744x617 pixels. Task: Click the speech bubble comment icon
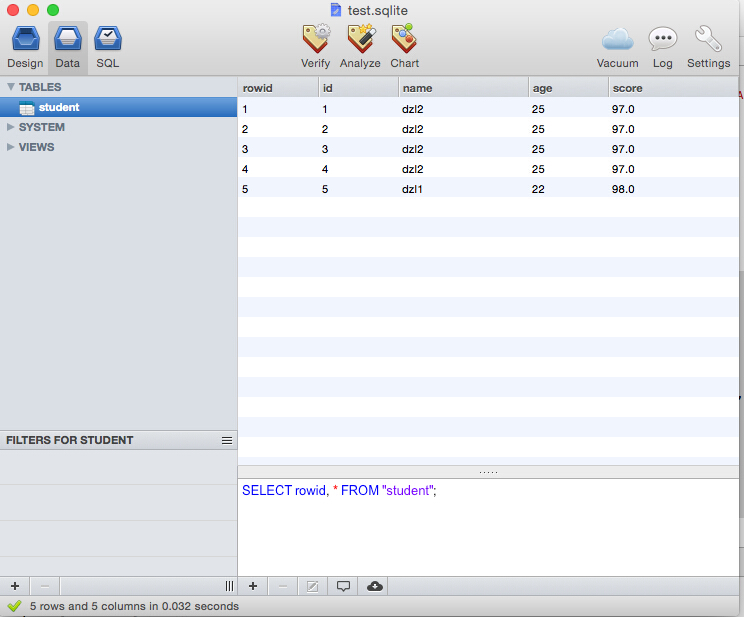pos(343,586)
